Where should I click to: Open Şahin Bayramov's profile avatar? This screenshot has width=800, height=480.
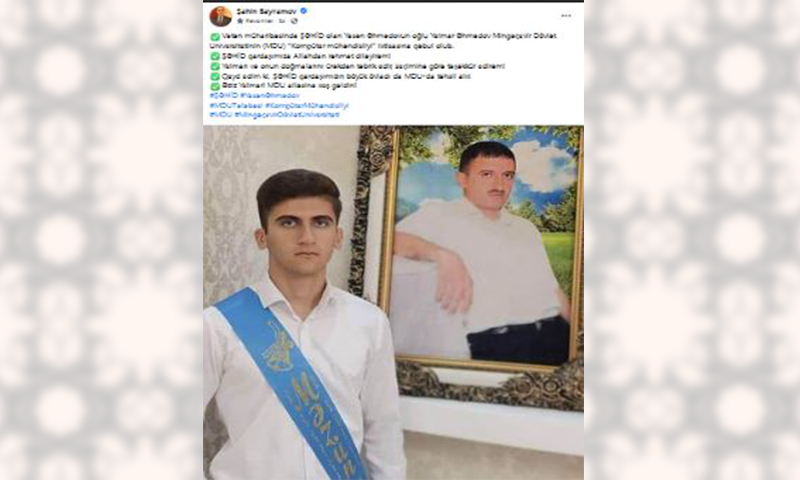click(220, 16)
